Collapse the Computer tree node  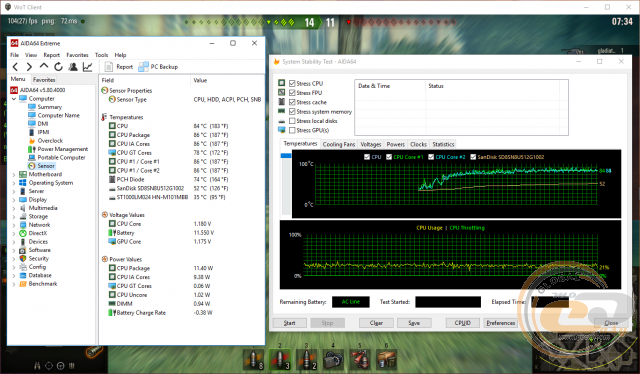[14, 99]
